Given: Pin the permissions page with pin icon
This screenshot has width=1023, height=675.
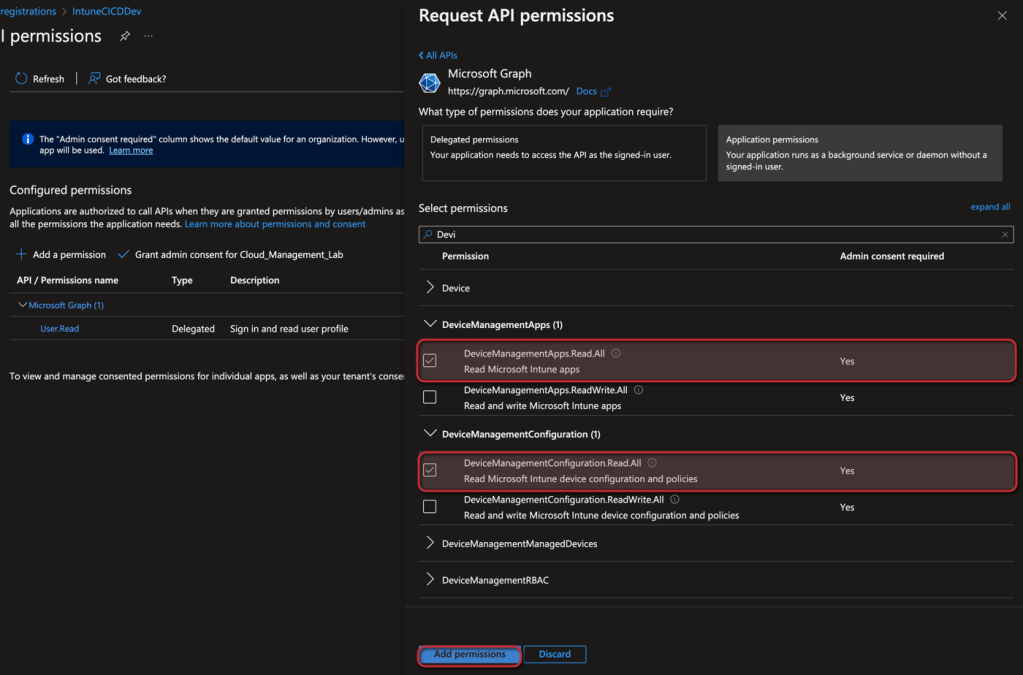Looking at the screenshot, I should (x=125, y=36).
